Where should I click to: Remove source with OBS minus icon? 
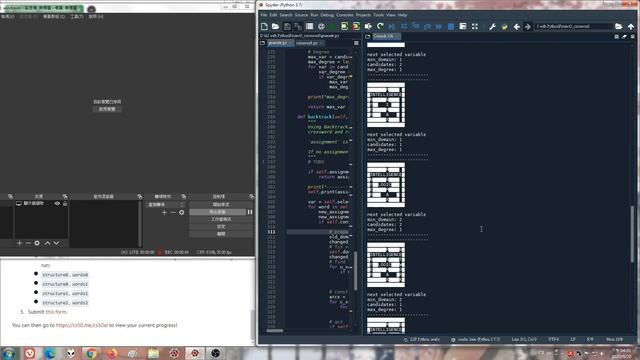tap(28, 243)
